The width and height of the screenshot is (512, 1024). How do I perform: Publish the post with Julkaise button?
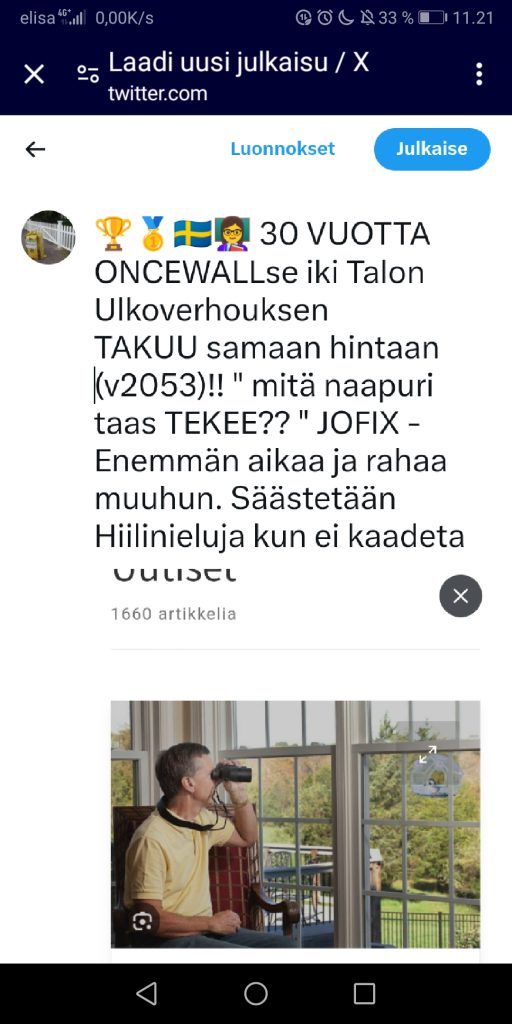[432, 149]
